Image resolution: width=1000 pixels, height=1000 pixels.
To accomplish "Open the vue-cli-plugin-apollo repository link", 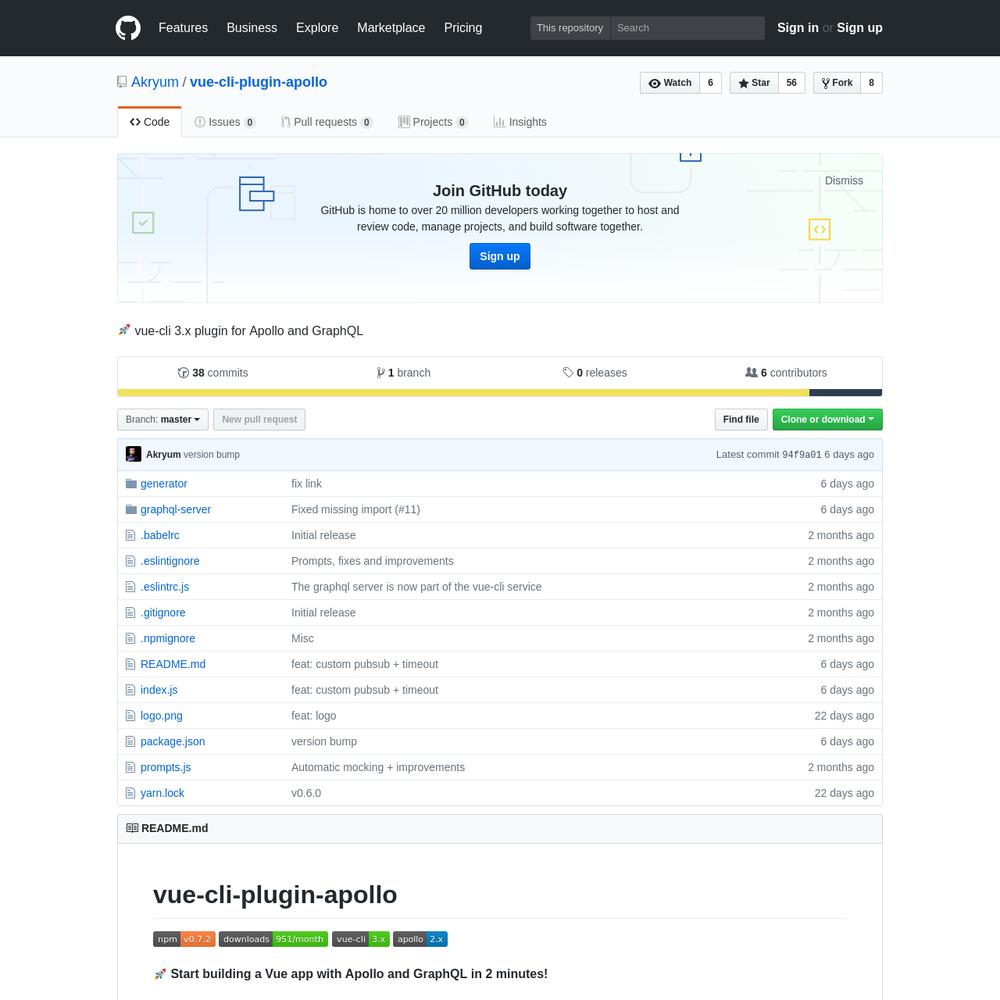I will (x=258, y=82).
